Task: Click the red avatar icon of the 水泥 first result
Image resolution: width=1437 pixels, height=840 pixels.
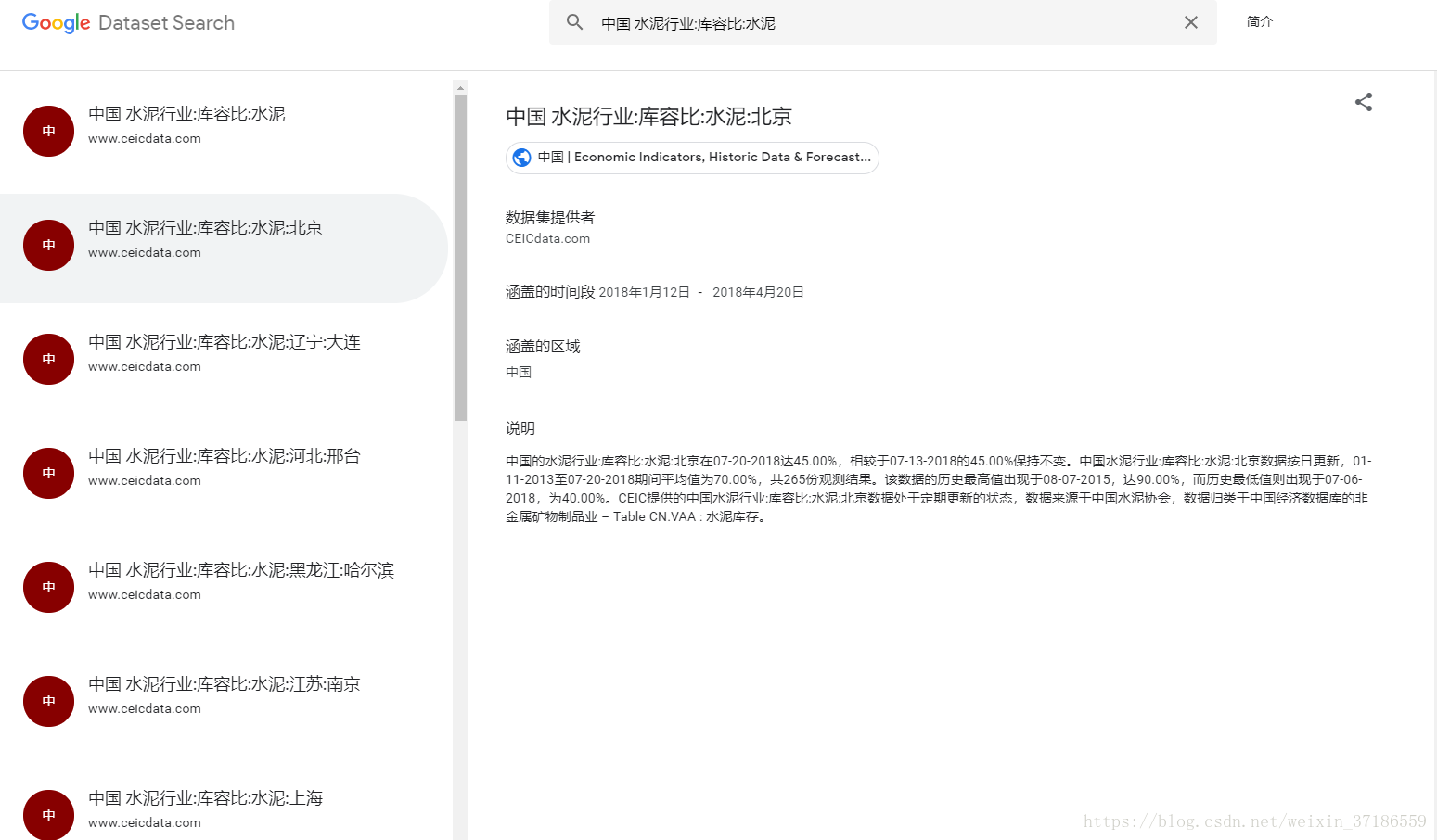Action: click(48, 131)
